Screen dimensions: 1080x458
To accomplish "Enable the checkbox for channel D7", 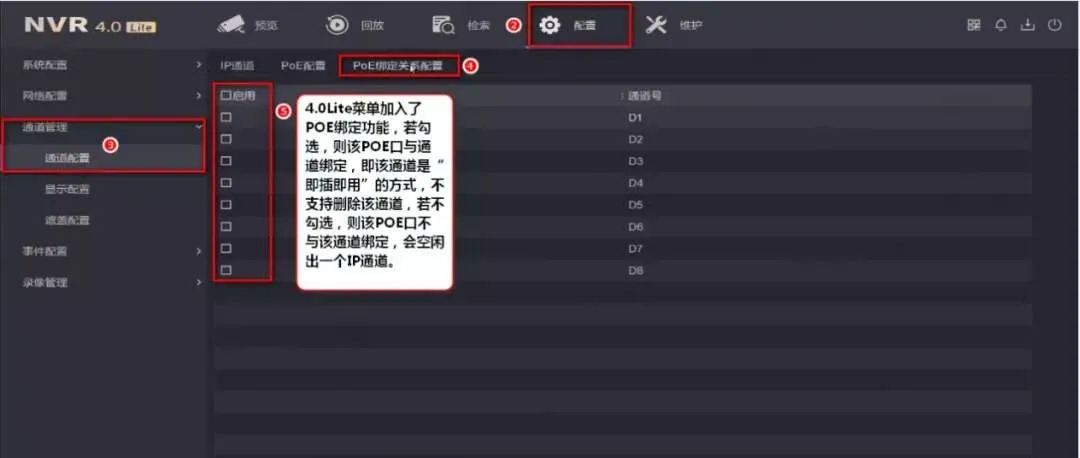I will (x=226, y=249).
